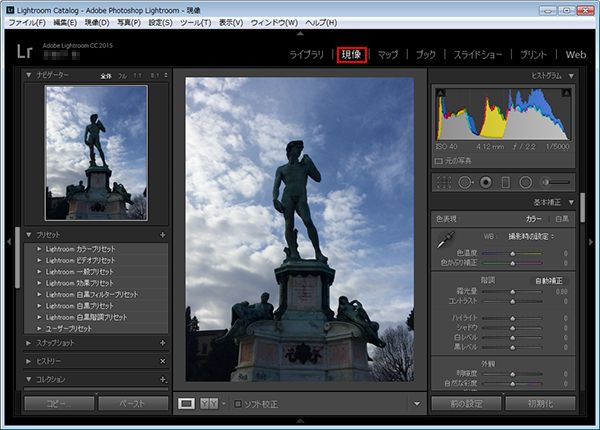Viewport: 600px width, 430px height.
Task: Click the Lr logo identity plate
Action: pos(24,51)
